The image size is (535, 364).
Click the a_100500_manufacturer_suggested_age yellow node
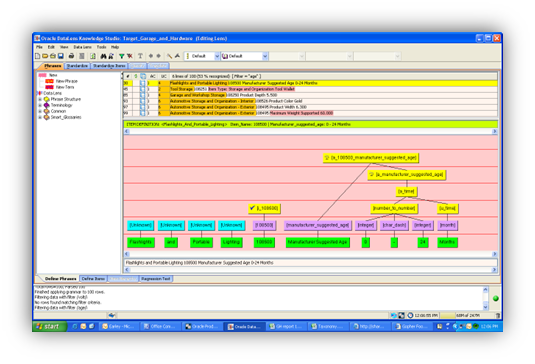click(371, 158)
